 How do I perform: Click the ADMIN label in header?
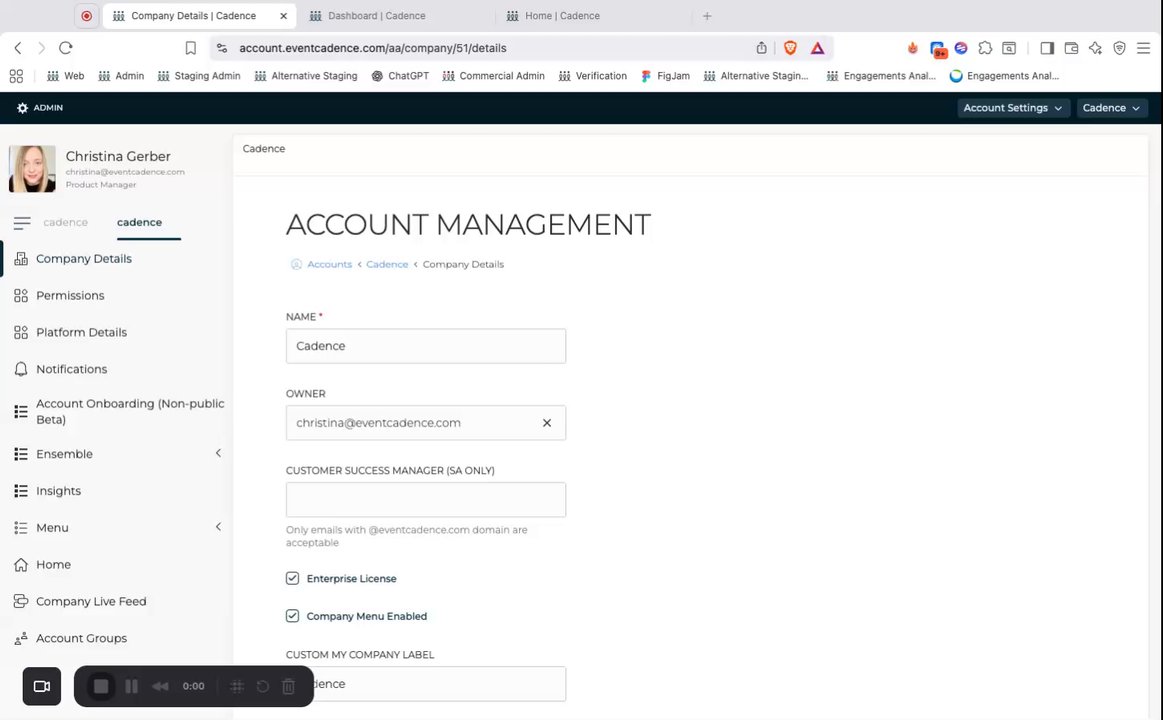click(x=48, y=108)
